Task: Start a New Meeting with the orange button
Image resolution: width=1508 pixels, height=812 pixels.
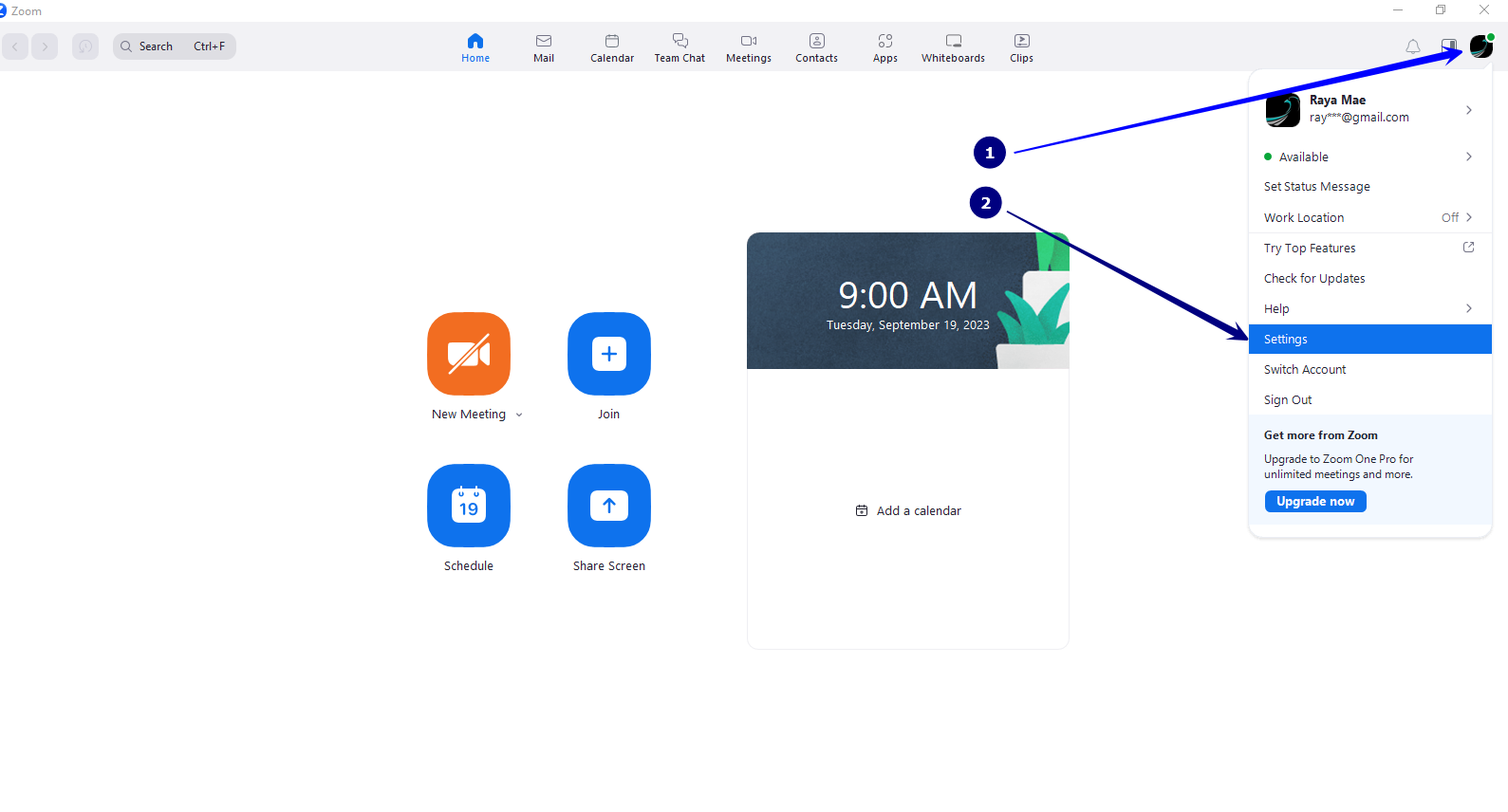Action: (x=469, y=354)
